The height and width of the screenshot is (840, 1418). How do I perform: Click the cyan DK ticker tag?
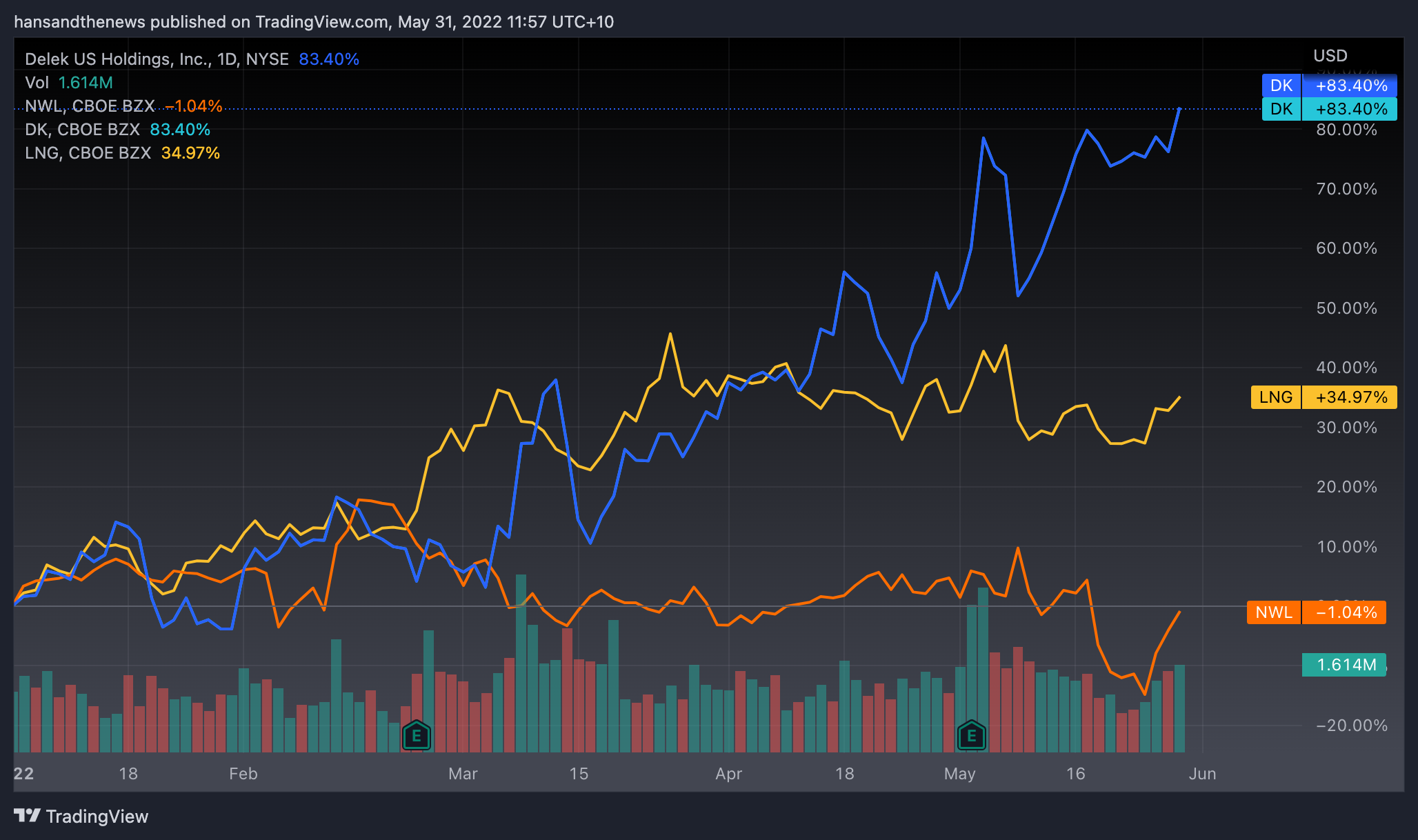[1281, 109]
